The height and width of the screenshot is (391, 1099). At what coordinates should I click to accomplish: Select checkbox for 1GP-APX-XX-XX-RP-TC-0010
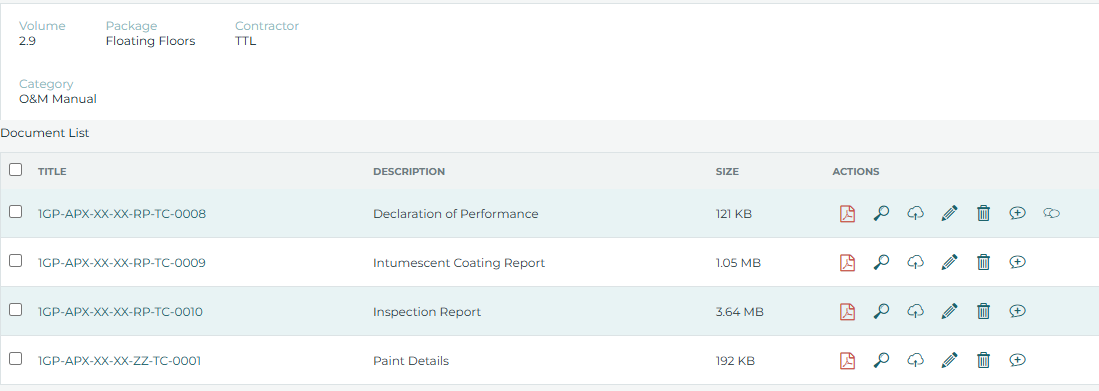coord(15,310)
